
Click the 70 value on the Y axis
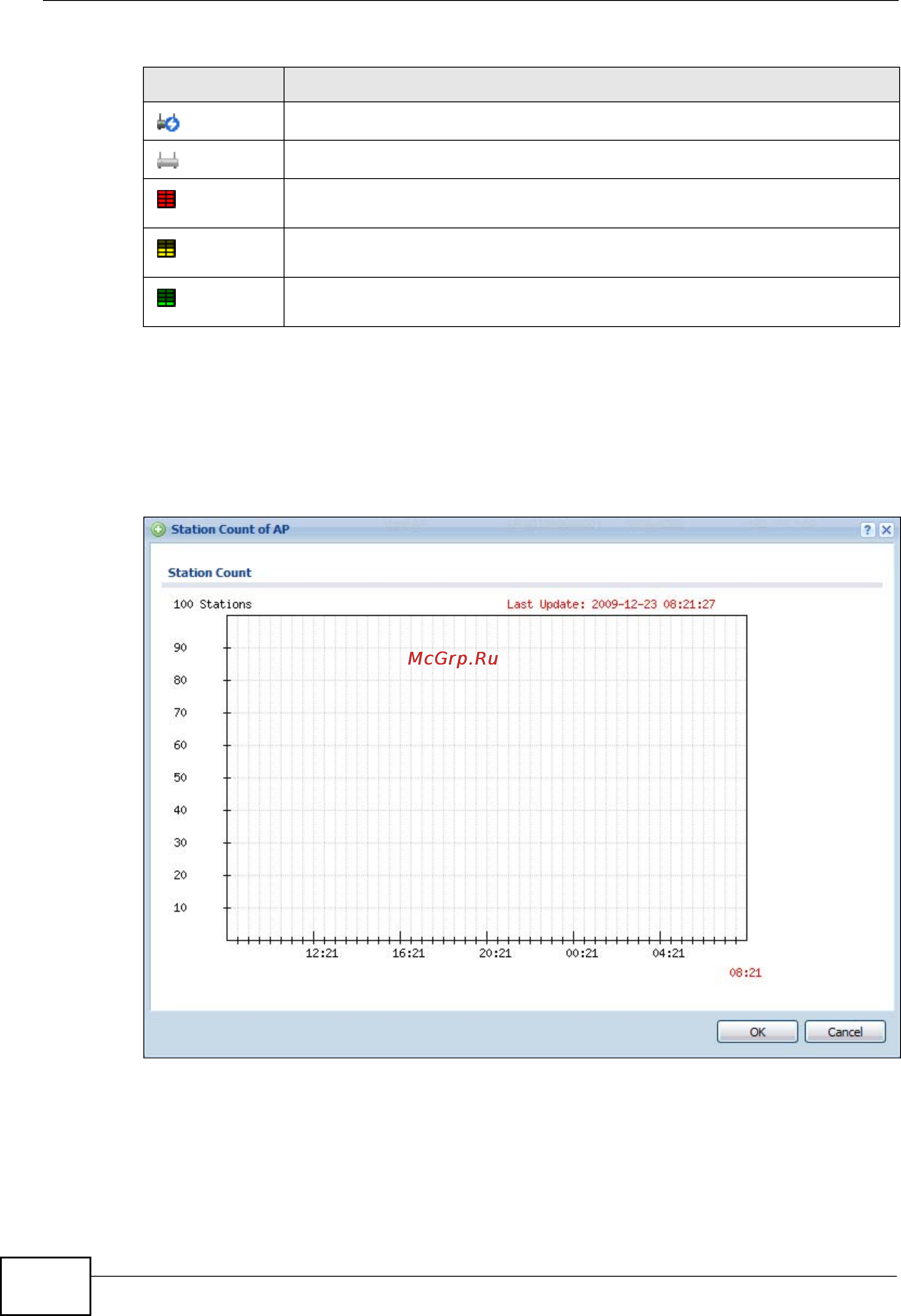click(180, 713)
